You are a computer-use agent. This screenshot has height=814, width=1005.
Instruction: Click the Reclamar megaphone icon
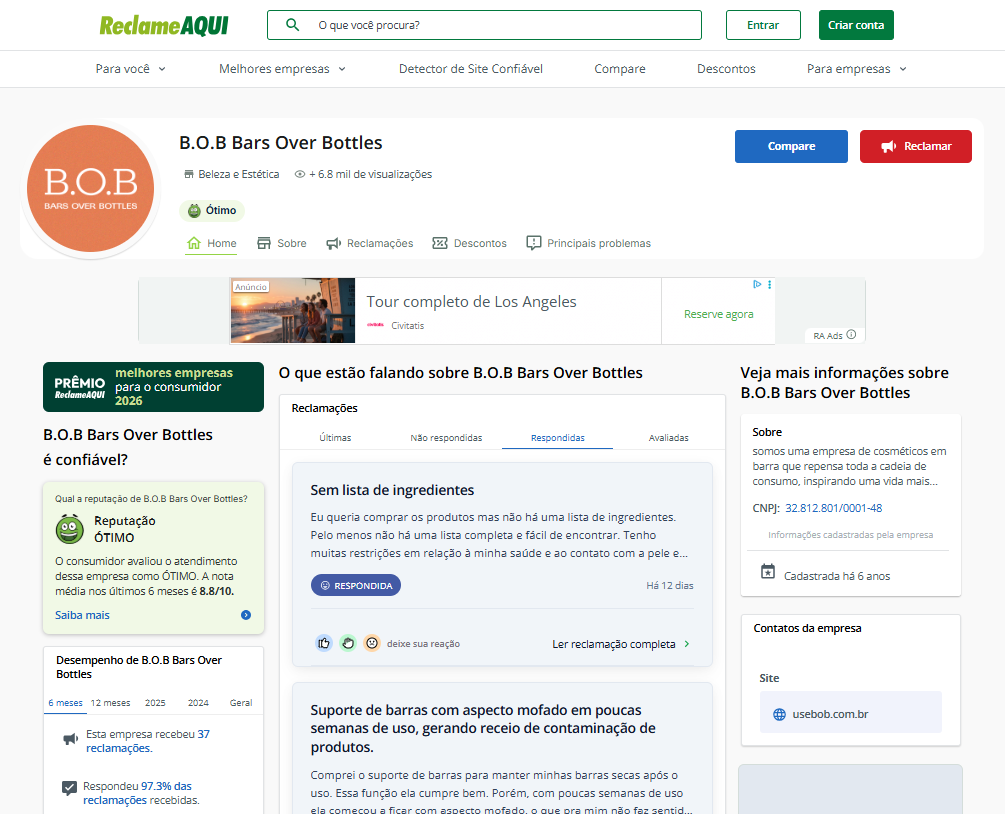pos(888,147)
